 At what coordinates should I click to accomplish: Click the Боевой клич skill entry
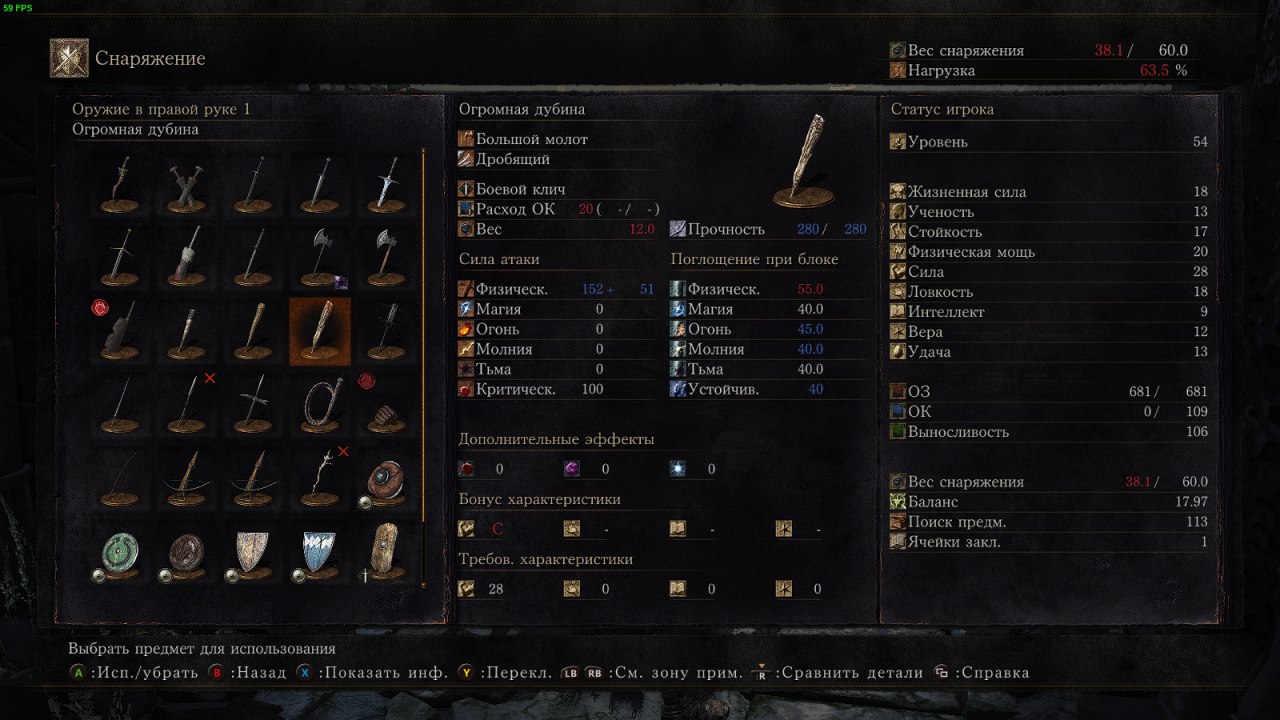512,189
